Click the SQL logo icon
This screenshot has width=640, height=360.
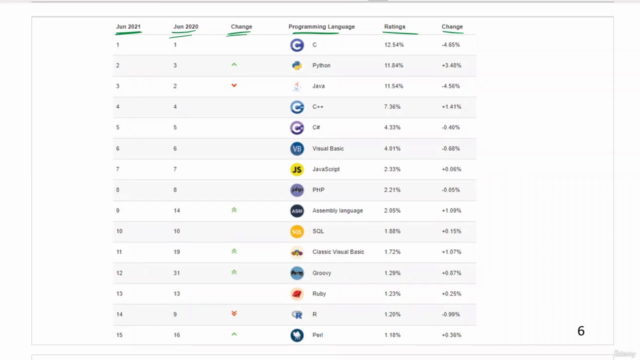point(297,231)
